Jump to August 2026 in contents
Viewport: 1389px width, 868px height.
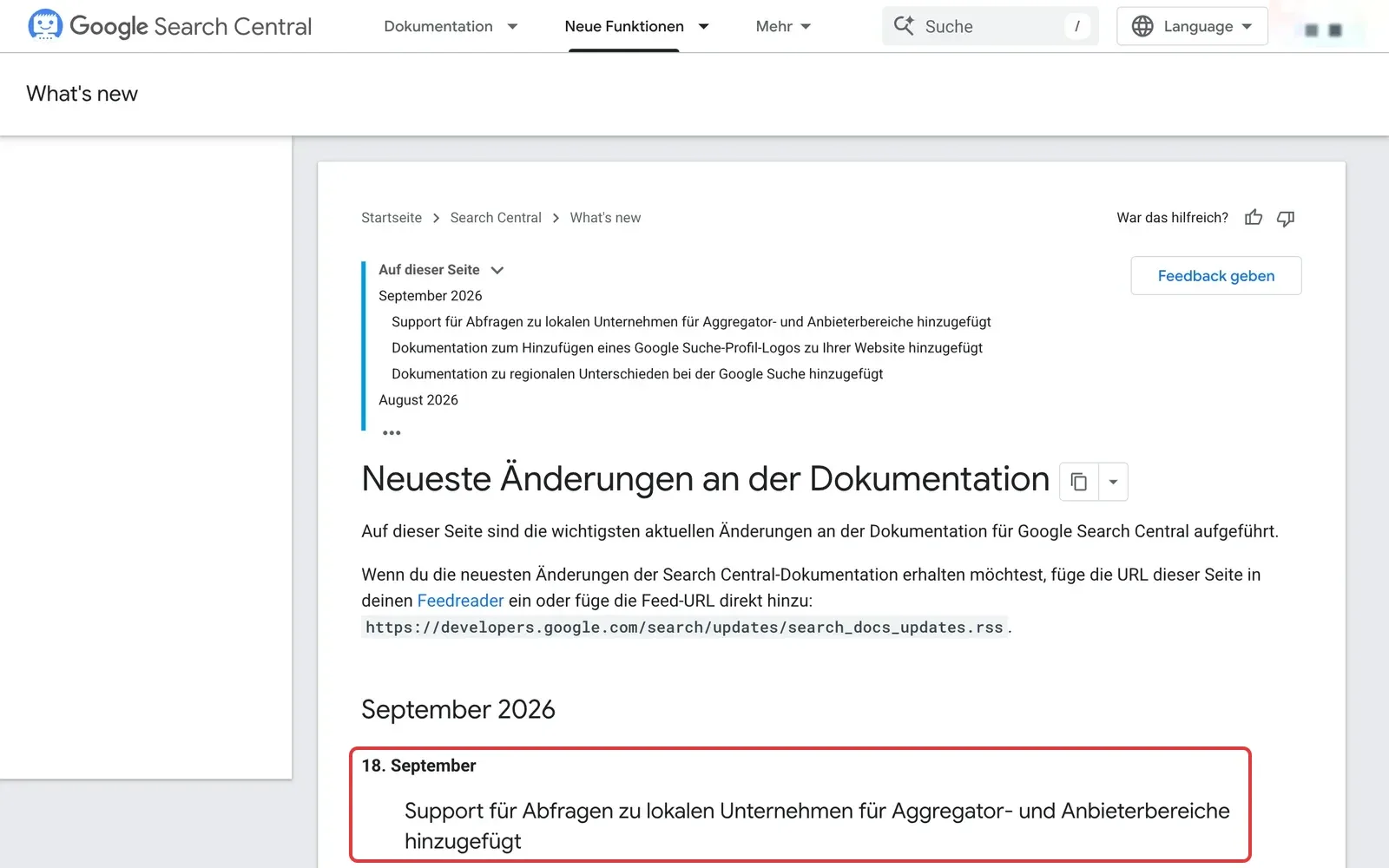[x=418, y=400]
